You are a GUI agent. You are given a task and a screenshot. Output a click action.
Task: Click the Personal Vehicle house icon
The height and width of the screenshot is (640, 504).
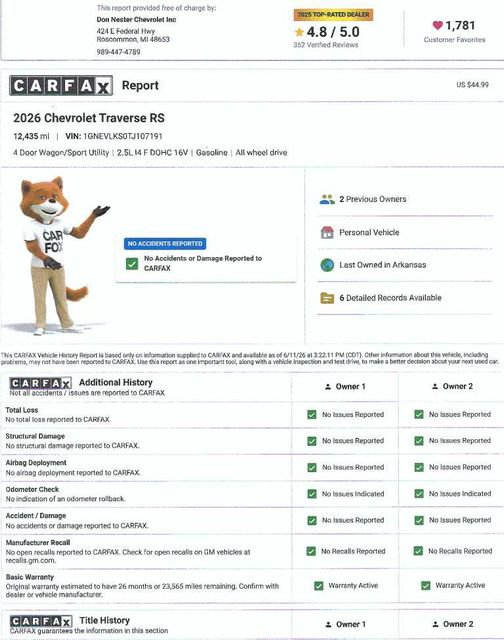coord(327,232)
